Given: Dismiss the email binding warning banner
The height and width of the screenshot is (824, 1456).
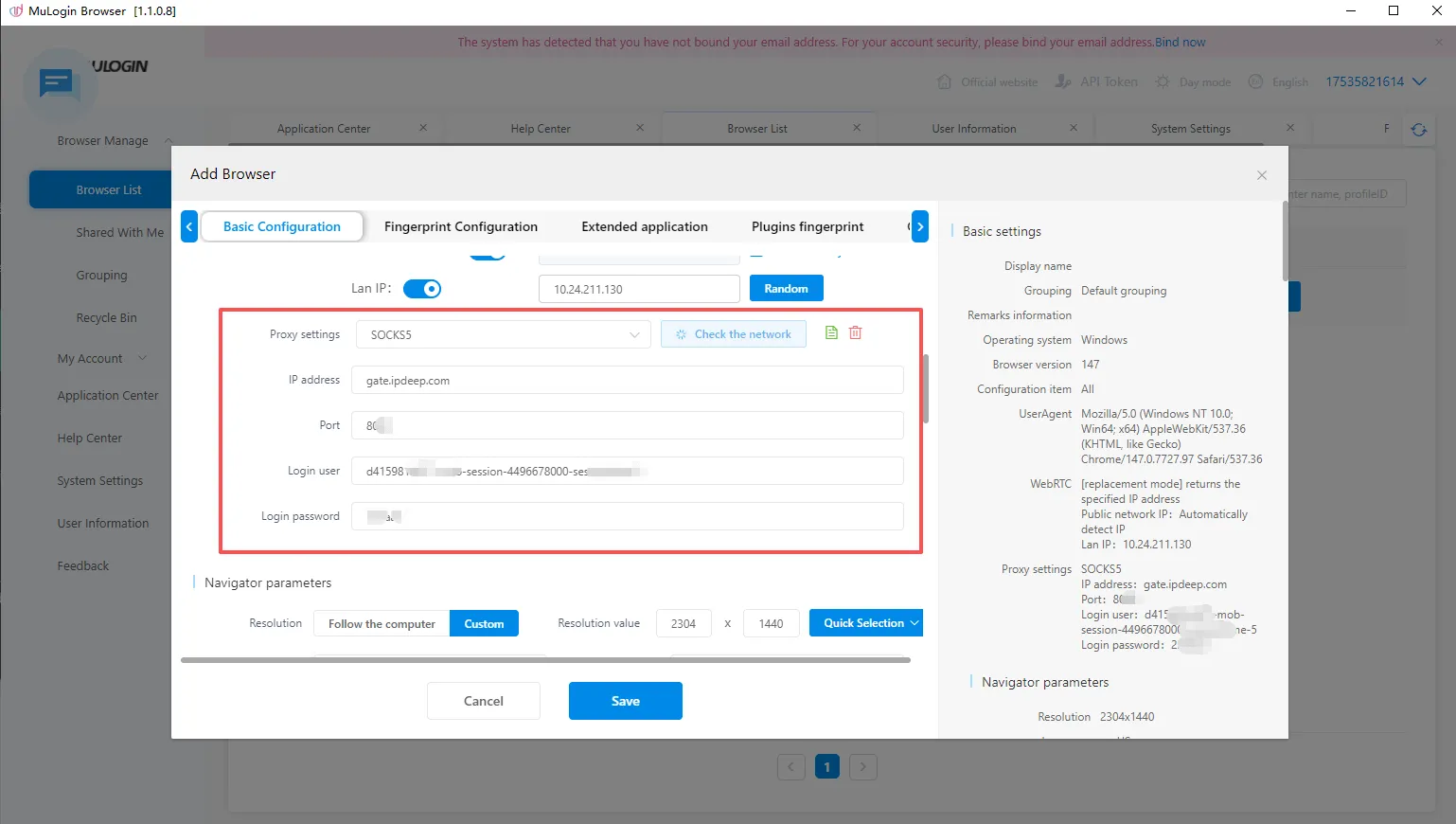Looking at the screenshot, I should 1440,43.
